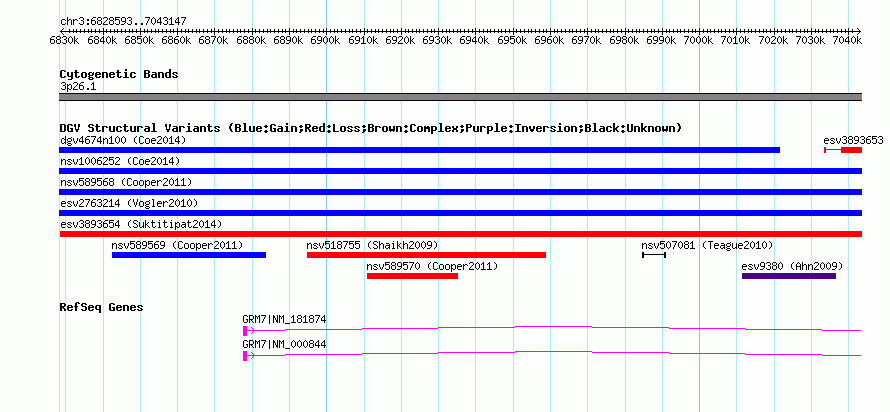This screenshot has height=412, width=890.
Task: Open the nsv589570 (Cooper2011) red loss bar
Action: click(x=412, y=276)
